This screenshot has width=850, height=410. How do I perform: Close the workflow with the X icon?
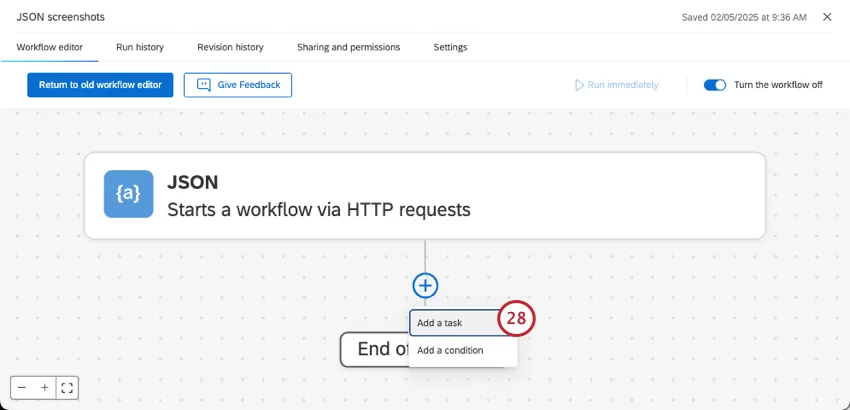(827, 17)
